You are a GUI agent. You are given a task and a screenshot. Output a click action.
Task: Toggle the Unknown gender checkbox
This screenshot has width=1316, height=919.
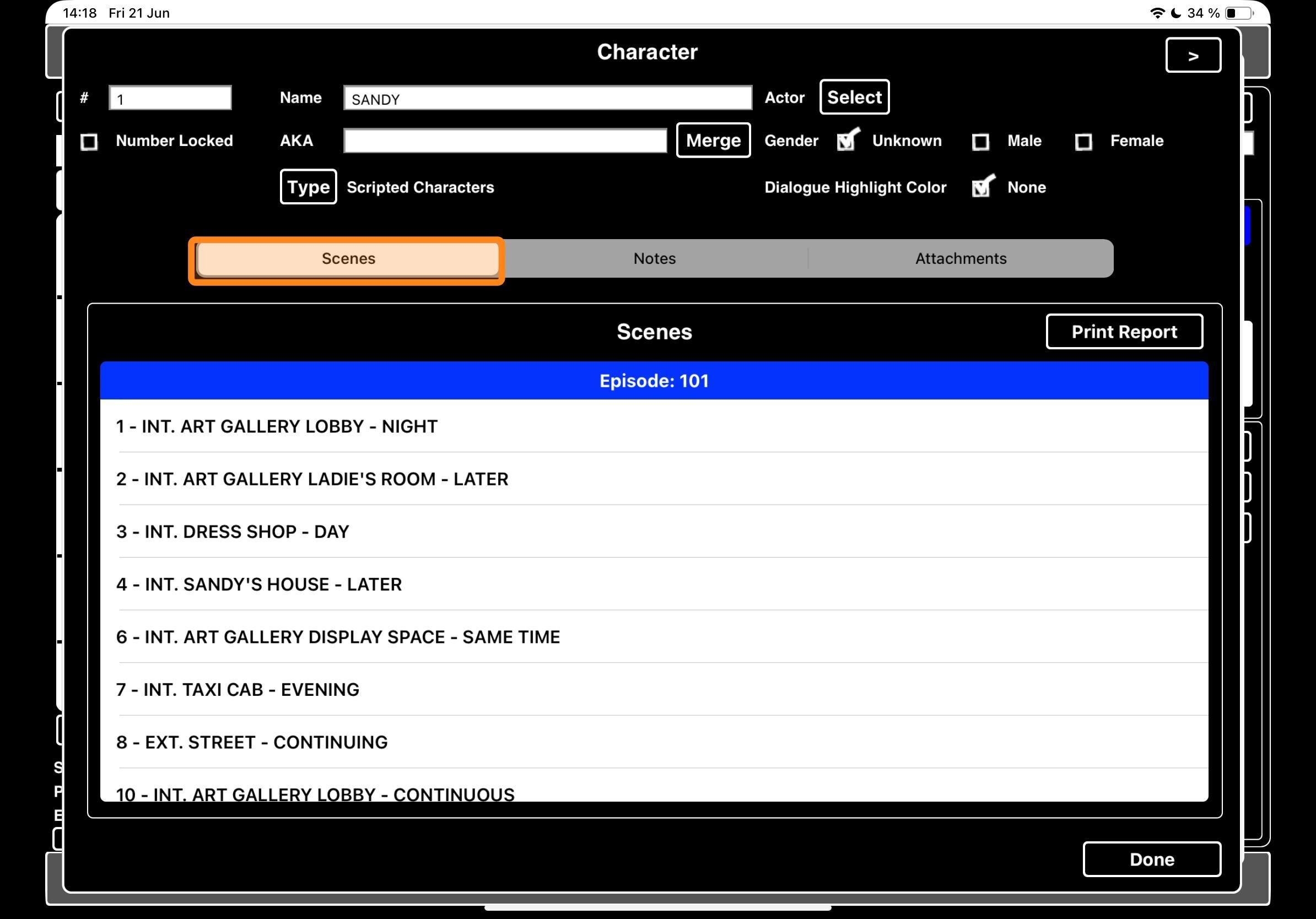pos(846,141)
